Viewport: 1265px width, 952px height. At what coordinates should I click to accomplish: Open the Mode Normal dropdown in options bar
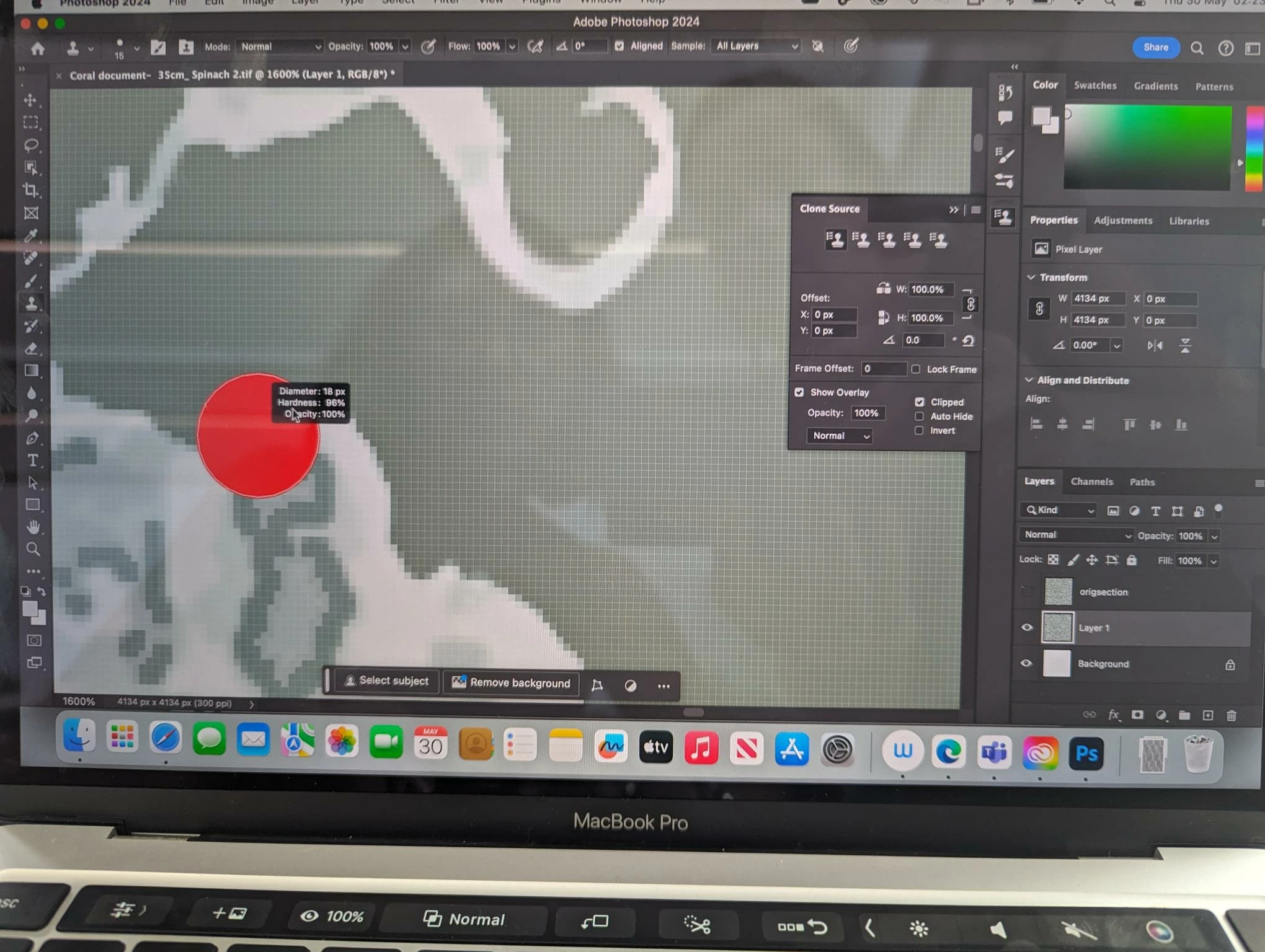(x=280, y=47)
